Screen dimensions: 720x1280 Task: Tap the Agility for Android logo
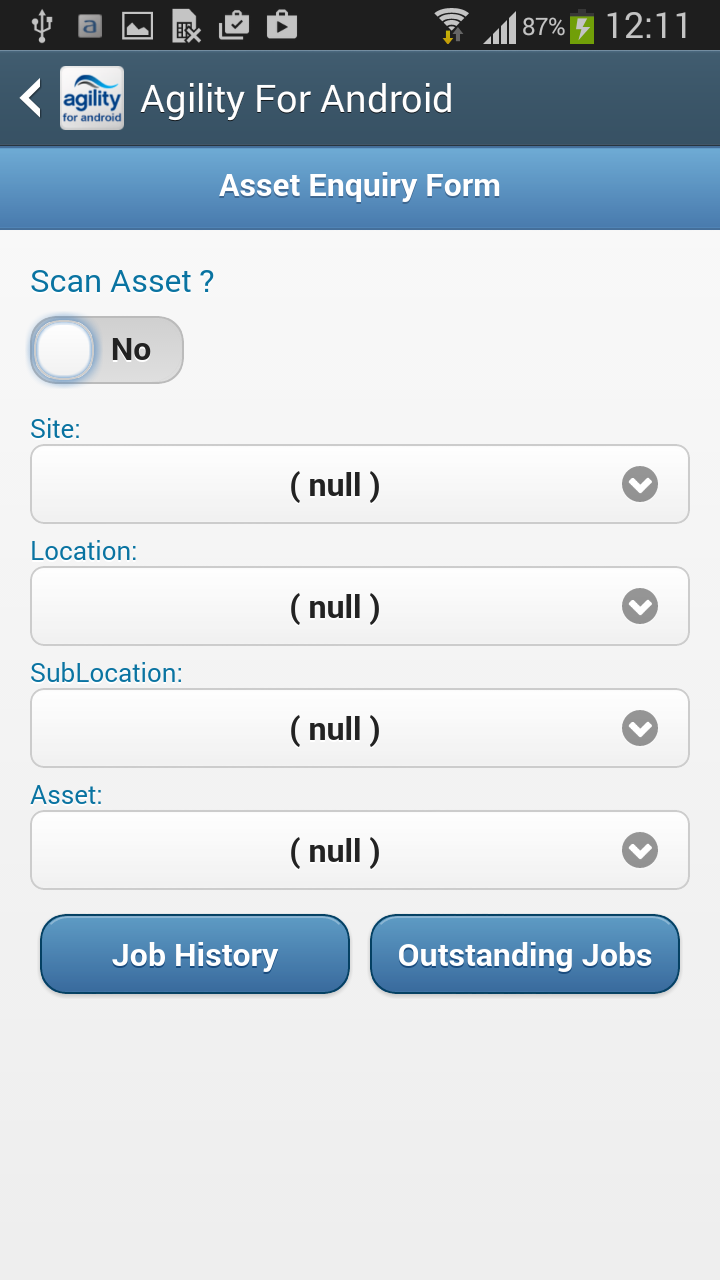tap(92, 98)
